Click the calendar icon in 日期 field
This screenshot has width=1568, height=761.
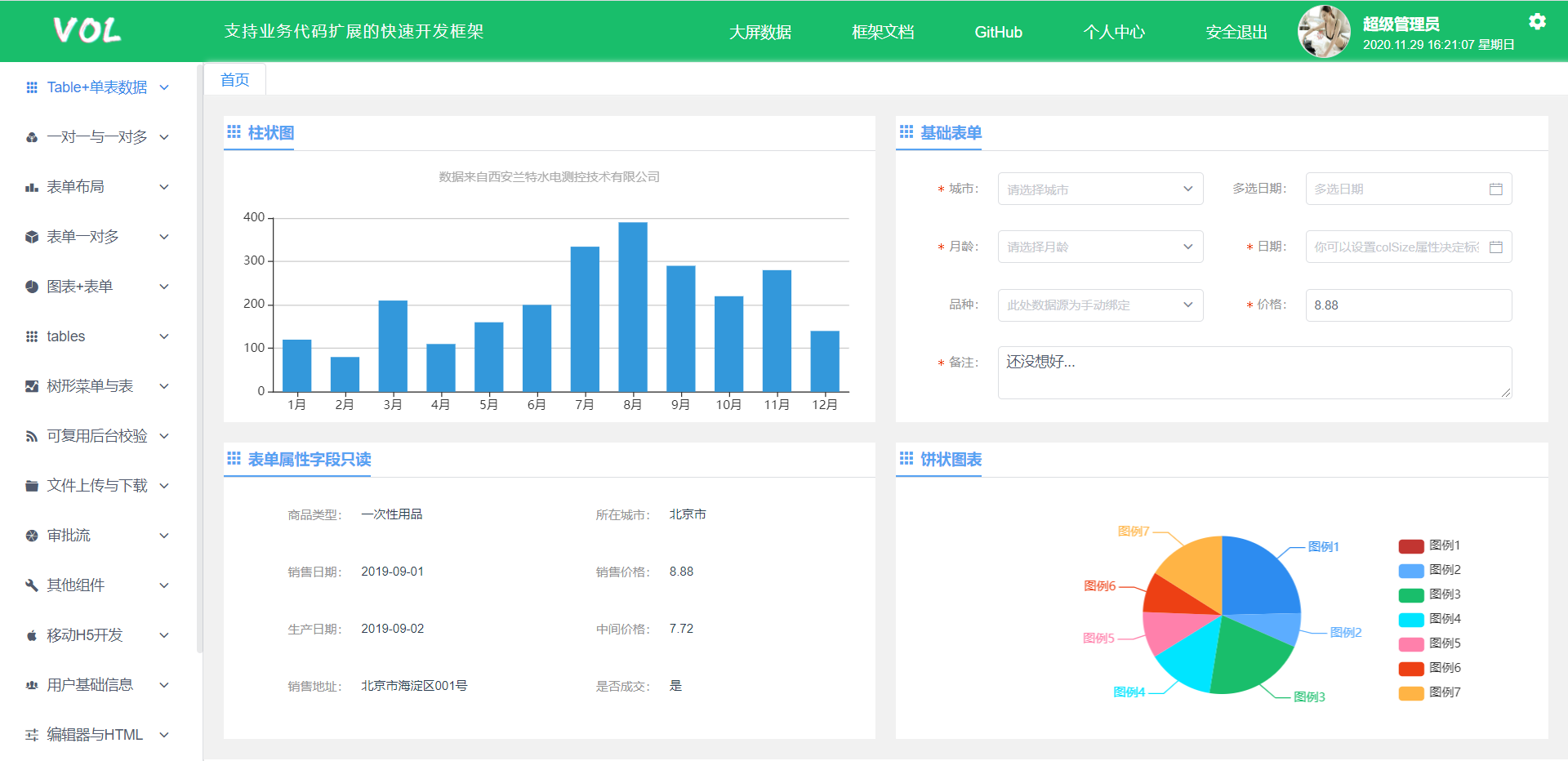tap(1495, 247)
